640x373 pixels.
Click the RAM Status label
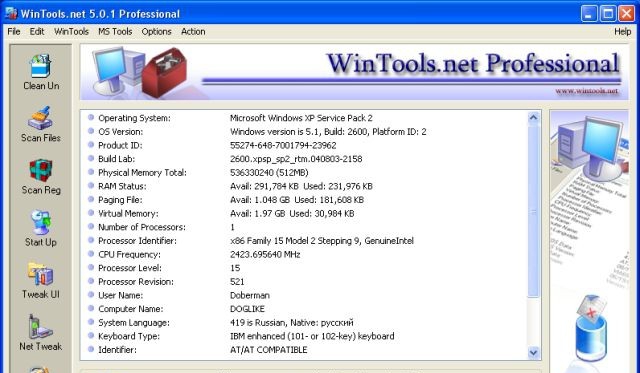coord(122,186)
